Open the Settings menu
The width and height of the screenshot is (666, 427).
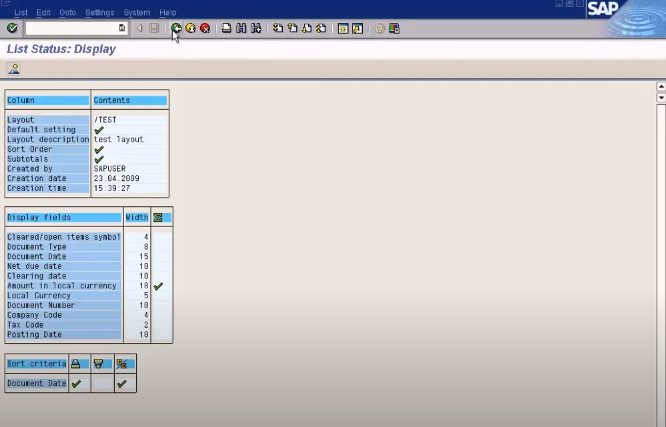click(100, 13)
